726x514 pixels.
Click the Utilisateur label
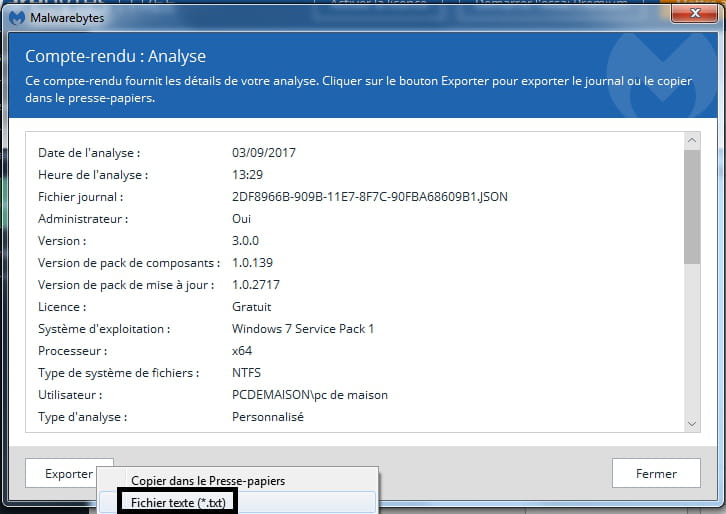point(70,395)
